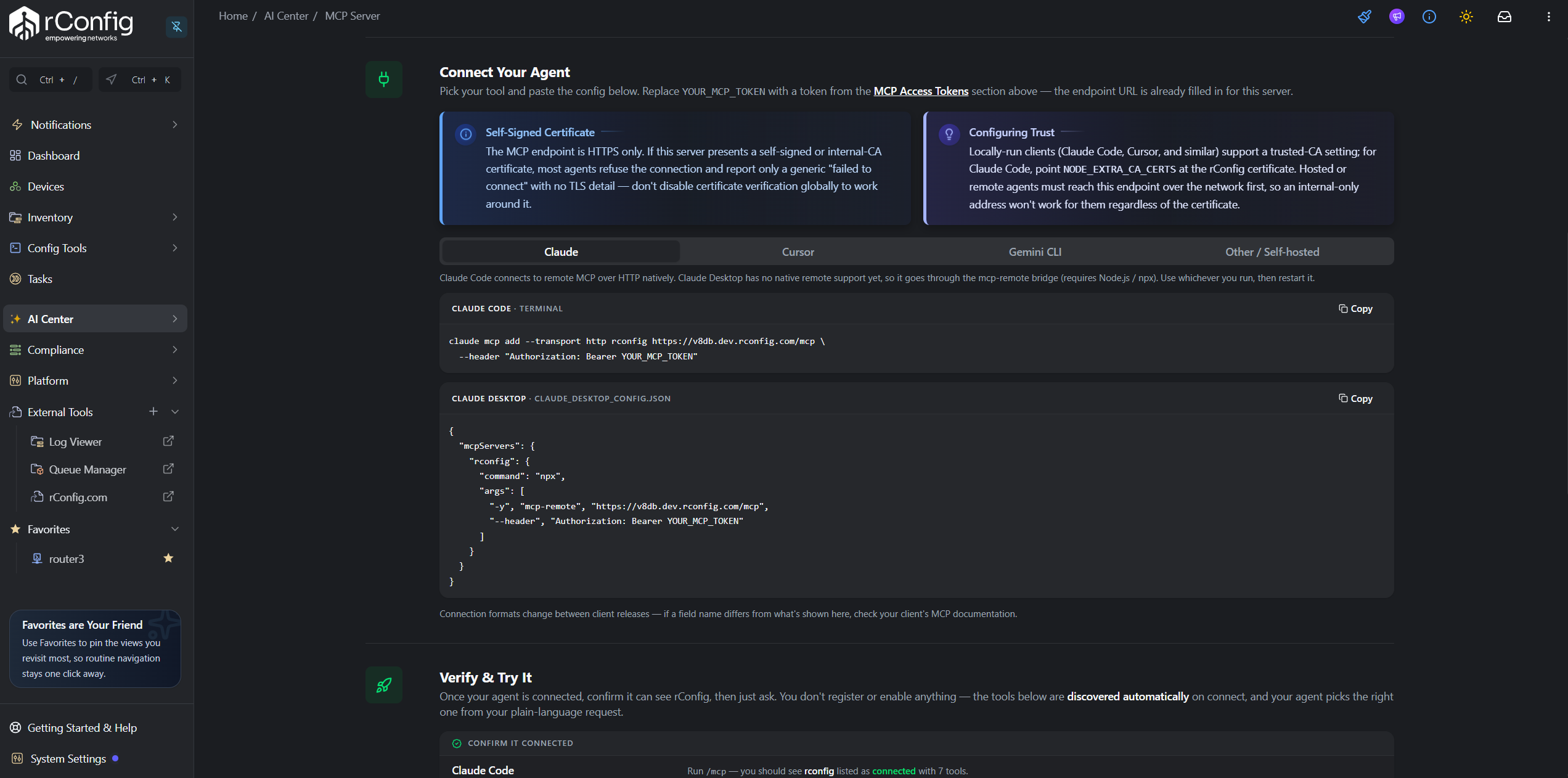
Task: Click the Favorites are Your Friend tip card
Action: pos(95,649)
